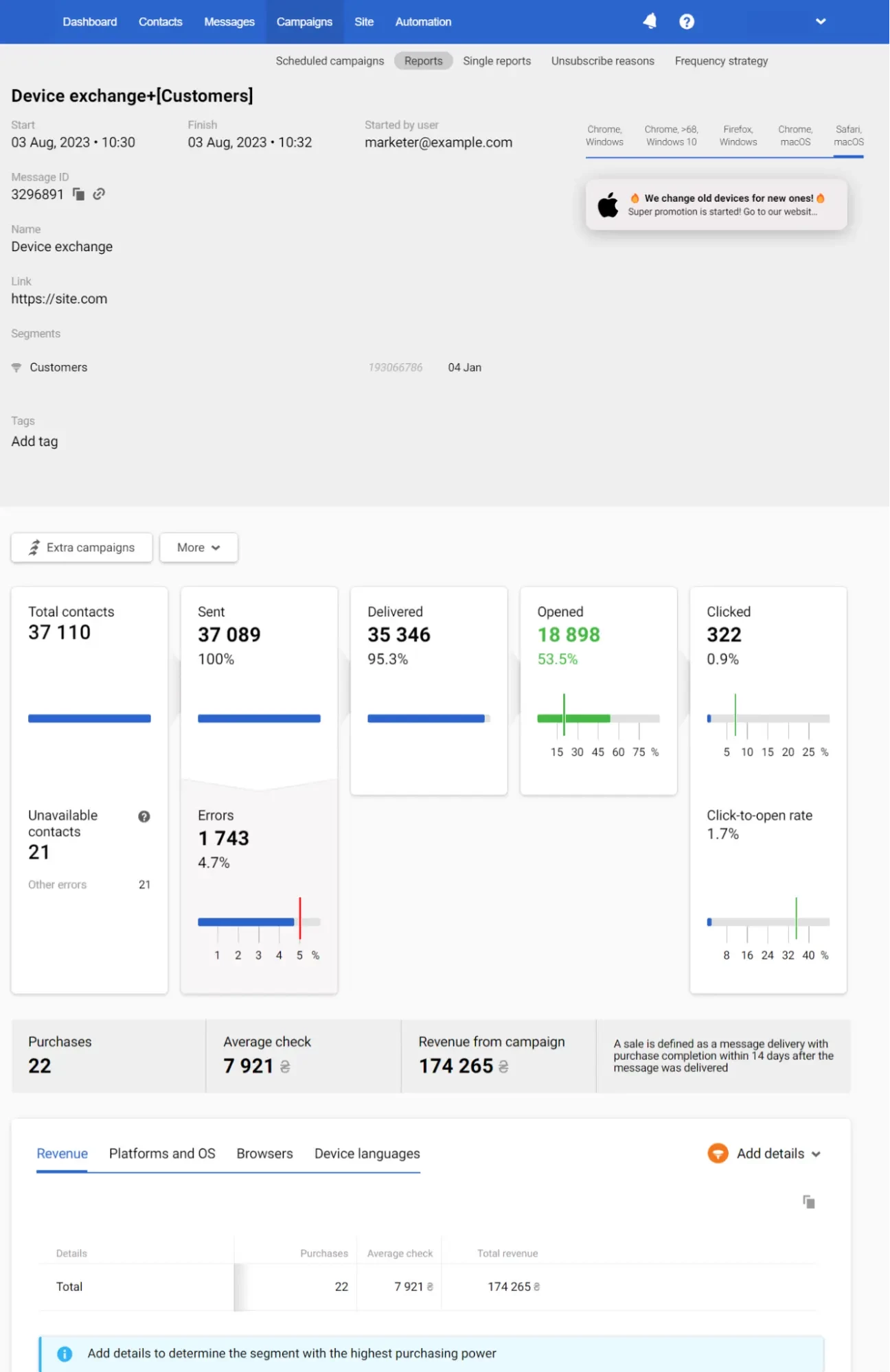Click the Opened count 18 898
Image resolution: width=890 pixels, height=1372 pixels.
[569, 635]
